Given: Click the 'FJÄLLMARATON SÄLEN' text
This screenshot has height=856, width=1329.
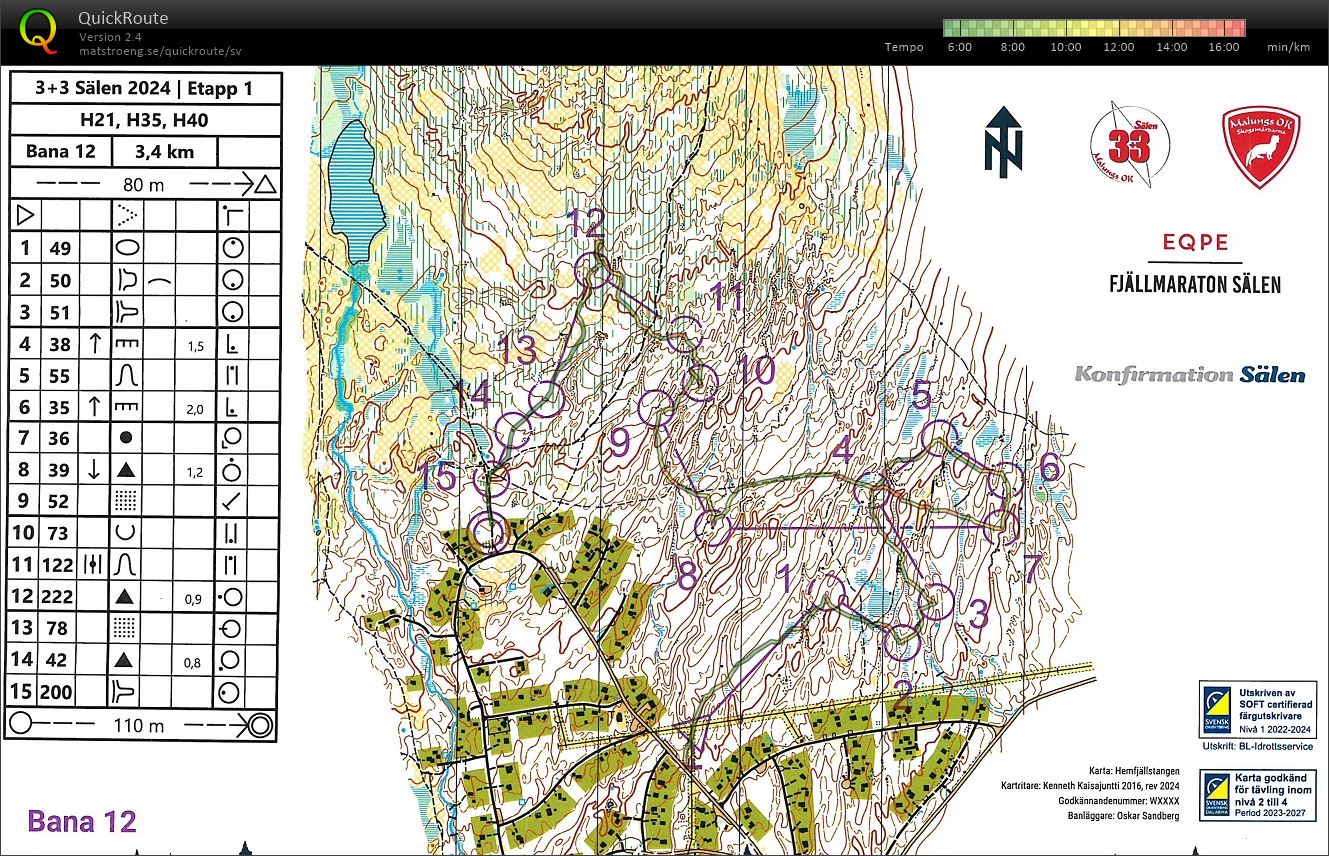Looking at the screenshot, I should [1195, 285].
